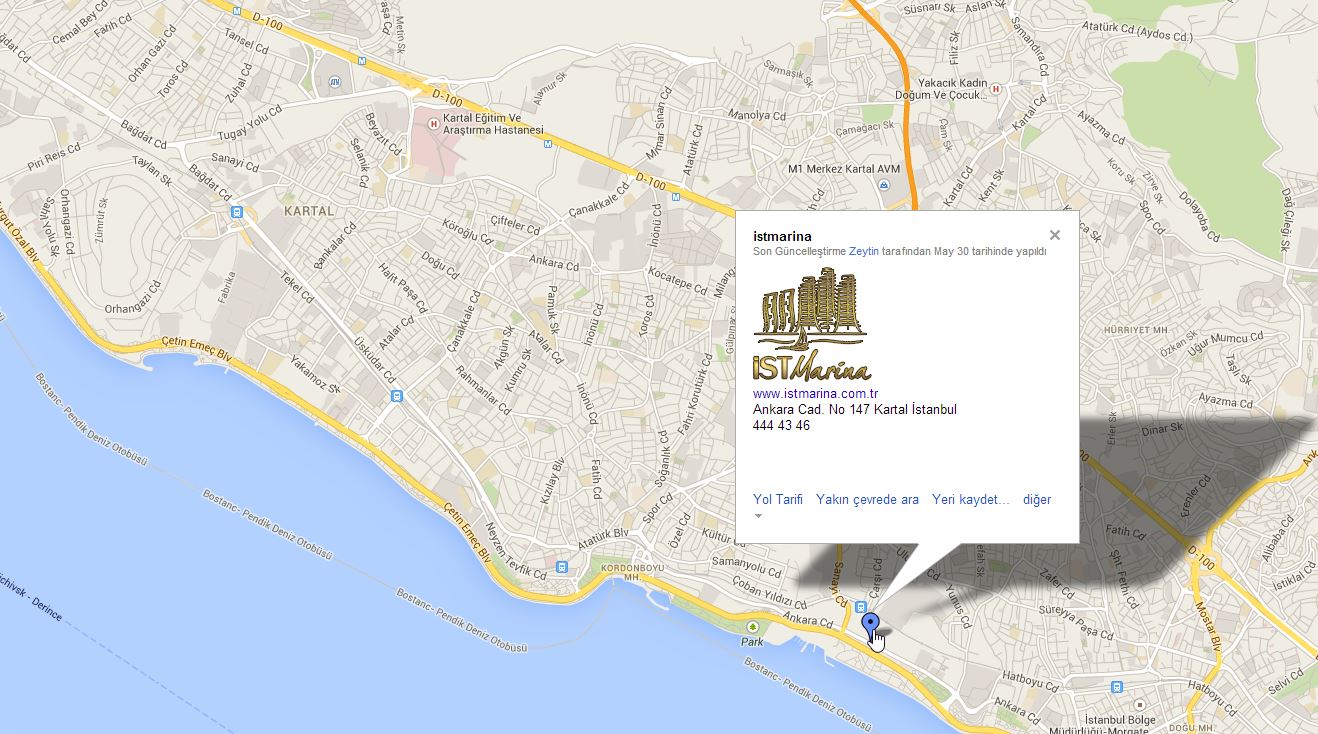Open the diğer options menu
Image resolution: width=1318 pixels, height=734 pixels.
tap(1037, 500)
